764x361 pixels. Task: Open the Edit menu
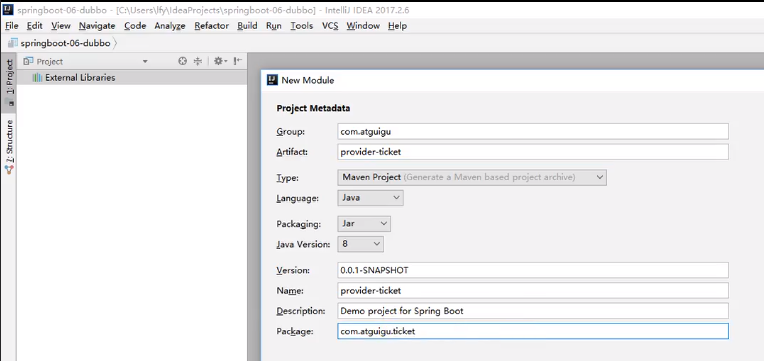[x=35, y=26]
